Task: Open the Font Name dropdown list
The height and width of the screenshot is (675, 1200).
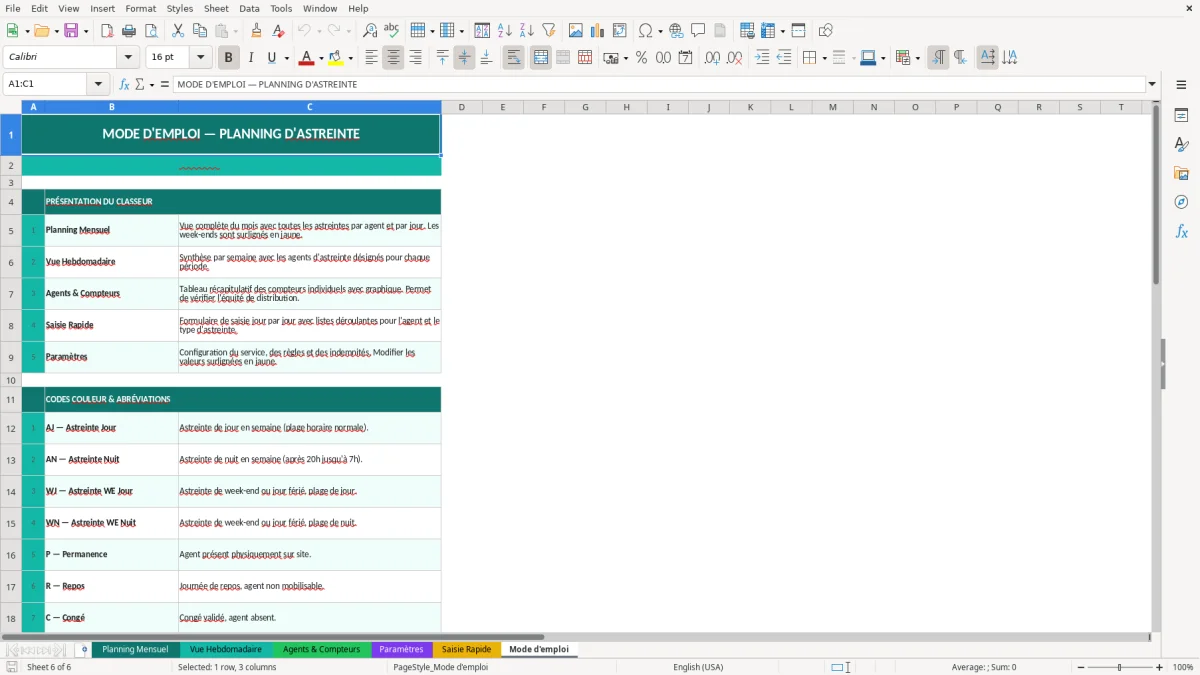Action: pyautogui.click(x=127, y=58)
